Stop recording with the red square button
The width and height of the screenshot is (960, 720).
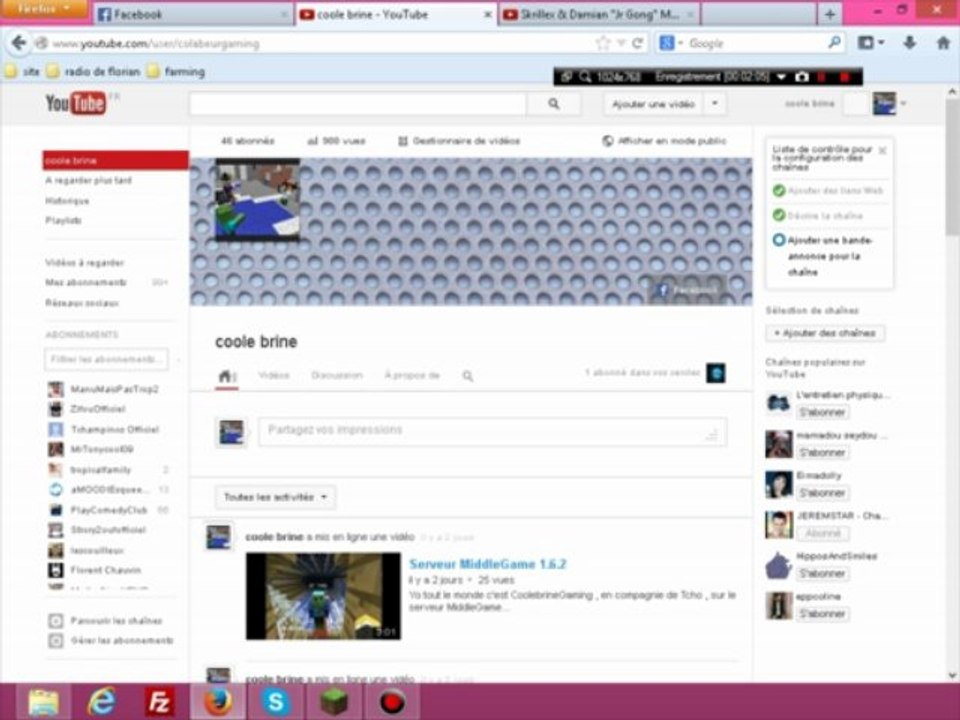pyautogui.click(x=845, y=77)
